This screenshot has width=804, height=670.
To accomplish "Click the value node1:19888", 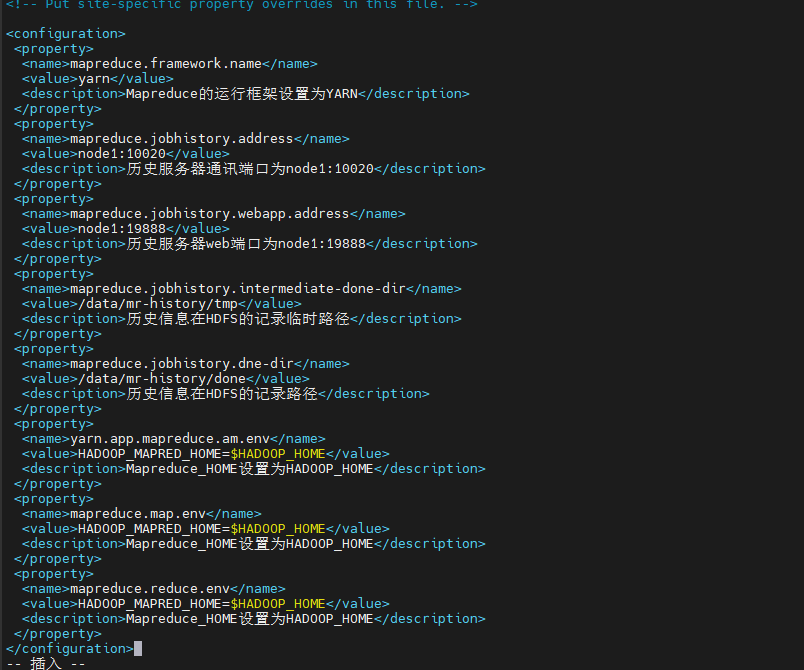I will pos(122,229).
